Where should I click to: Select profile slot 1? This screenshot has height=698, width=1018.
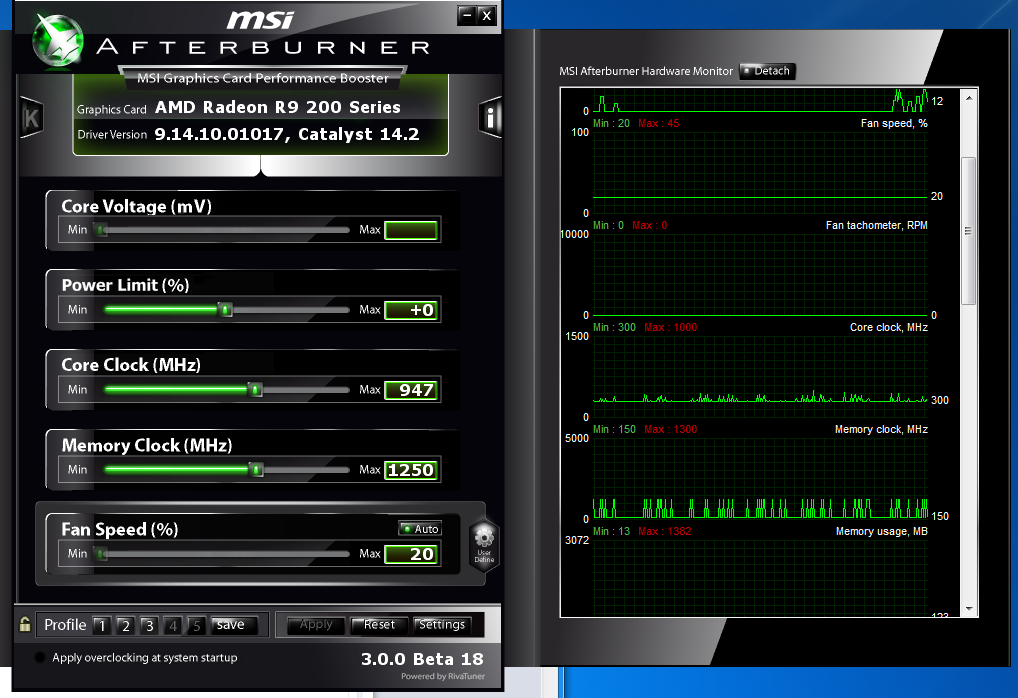pos(101,625)
